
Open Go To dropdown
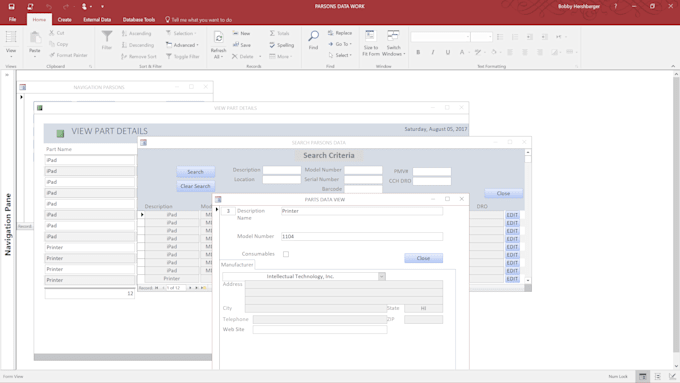pyautogui.click(x=340, y=44)
